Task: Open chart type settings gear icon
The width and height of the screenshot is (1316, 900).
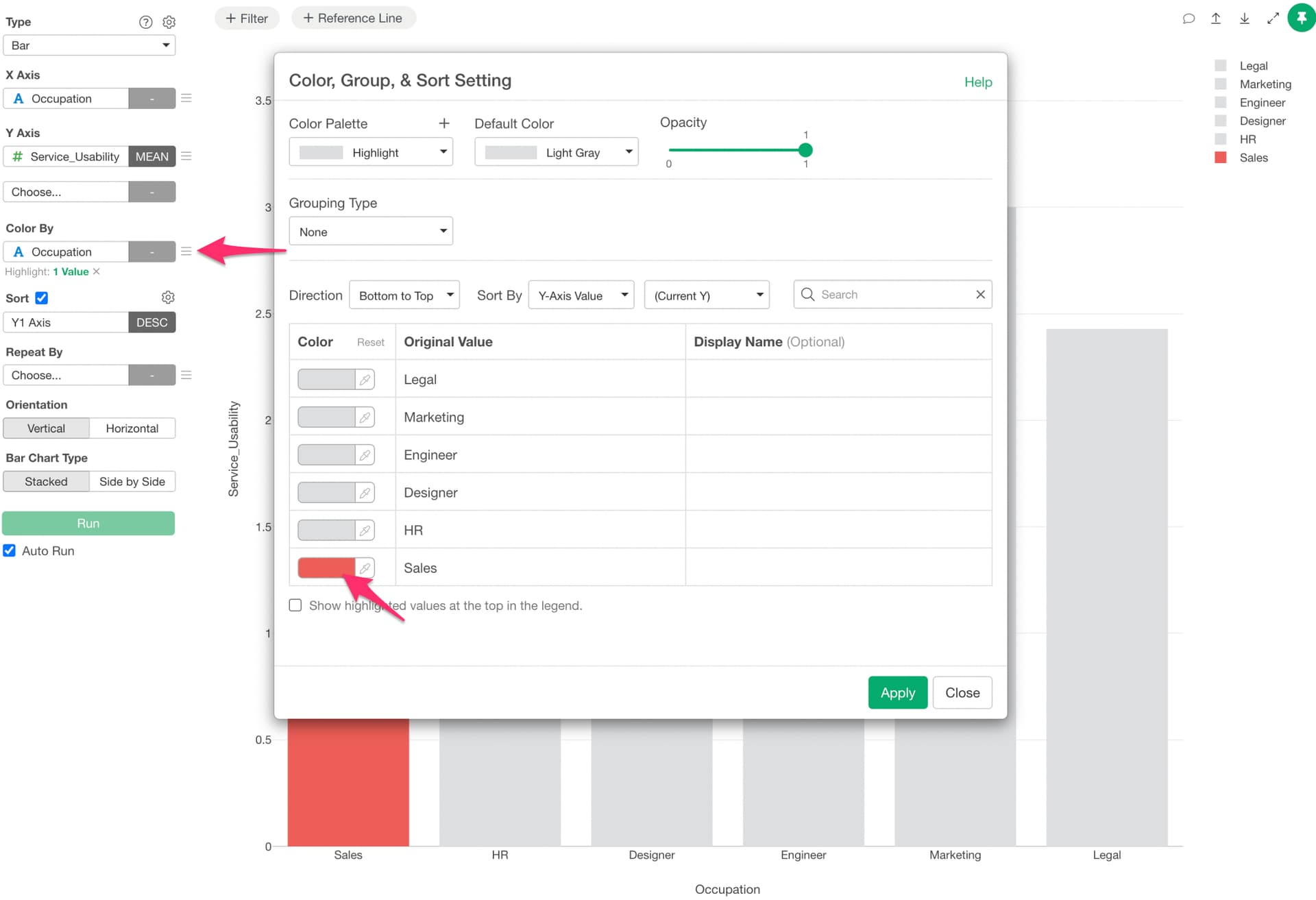Action: [169, 22]
